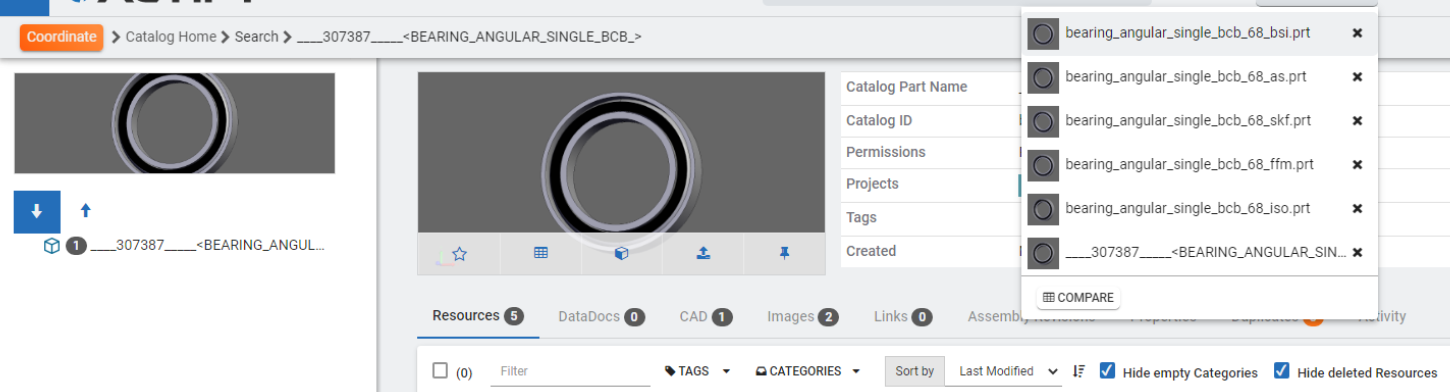This screenshot has width=1450, height=392.
Task: Click thumbnail icon of bcb_68_iso.prt entry
Action: tap(1043, 209)
